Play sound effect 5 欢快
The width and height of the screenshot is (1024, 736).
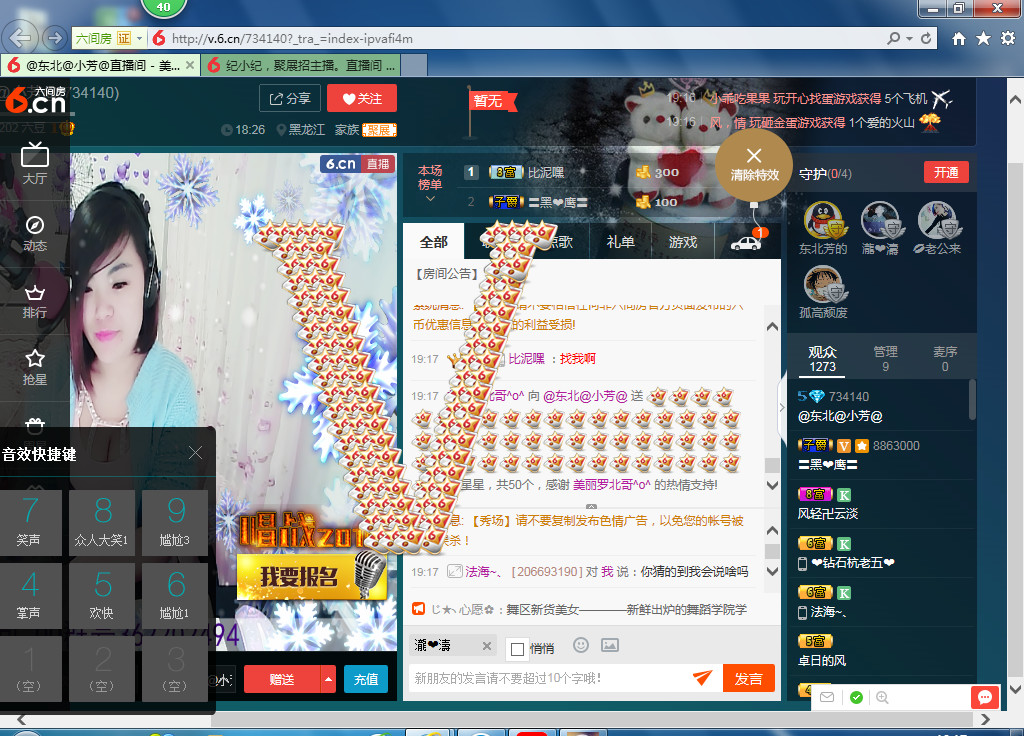(102, 596)
